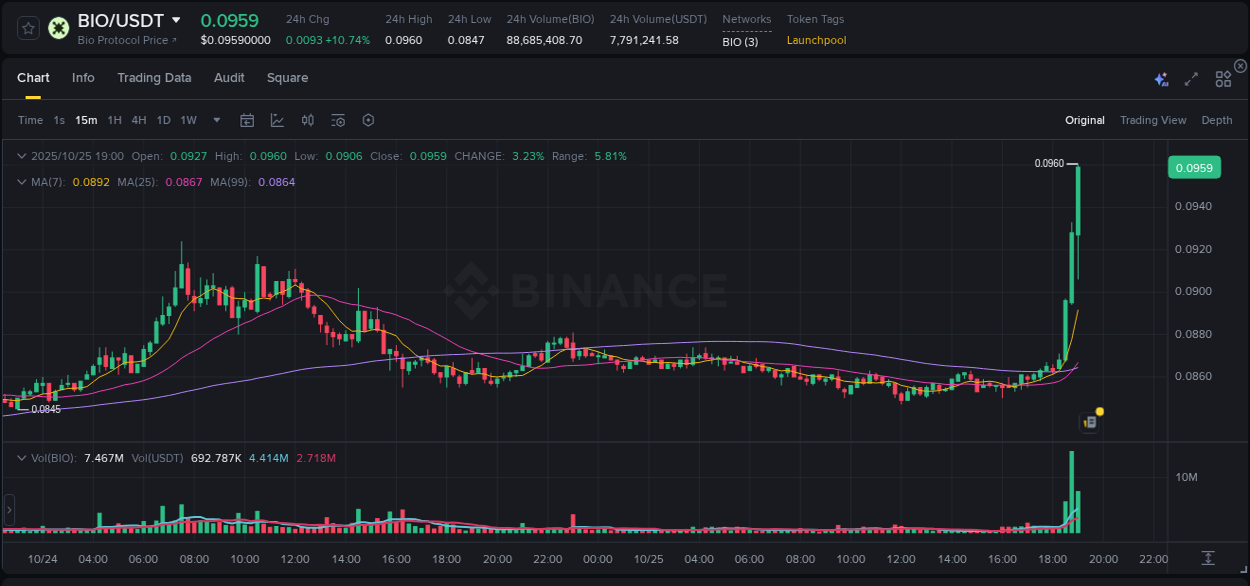1250x586 pixels.
Task: Open the indicator display settings icon
Action: pos(338,120)
